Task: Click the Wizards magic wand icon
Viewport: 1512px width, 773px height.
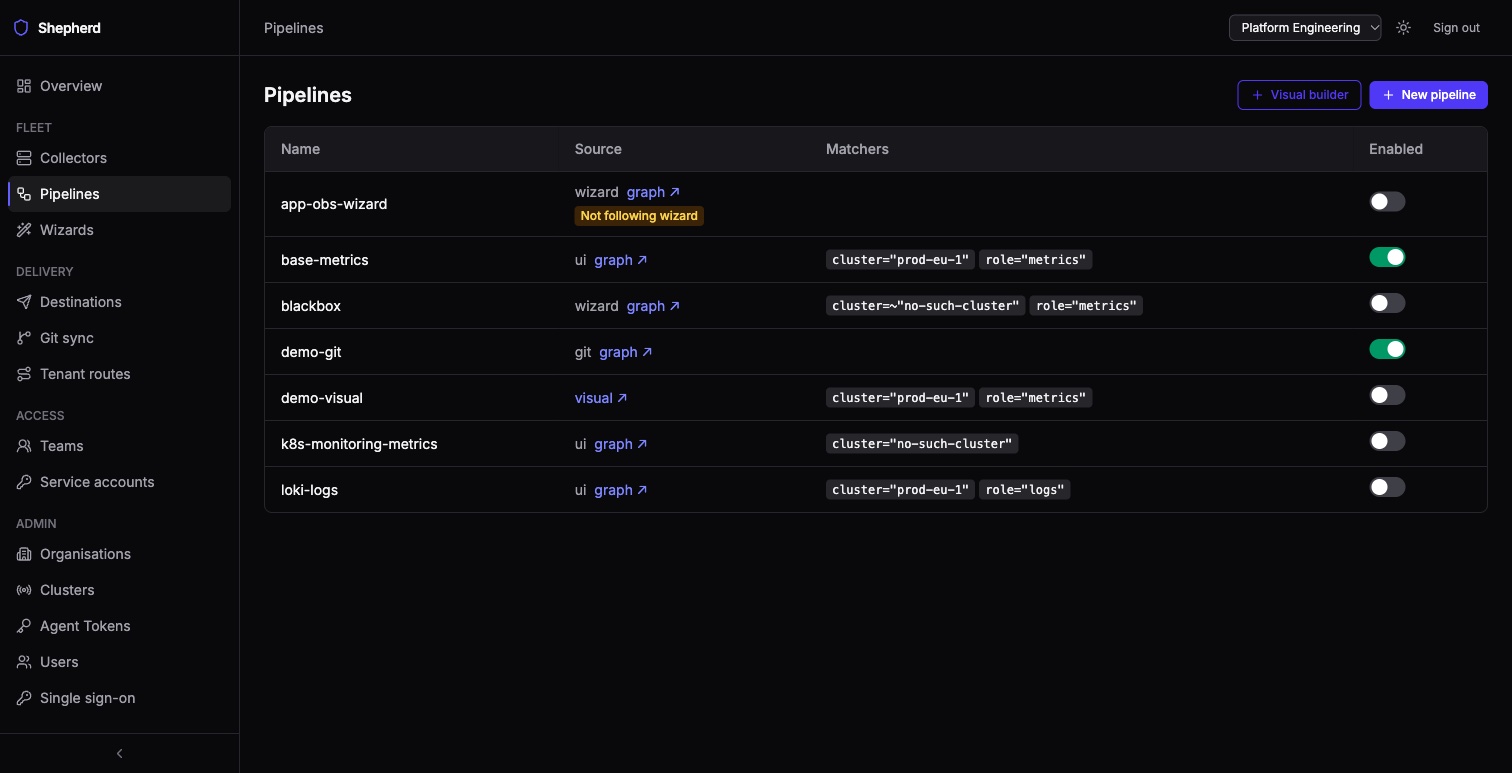Action: point(24,230)
